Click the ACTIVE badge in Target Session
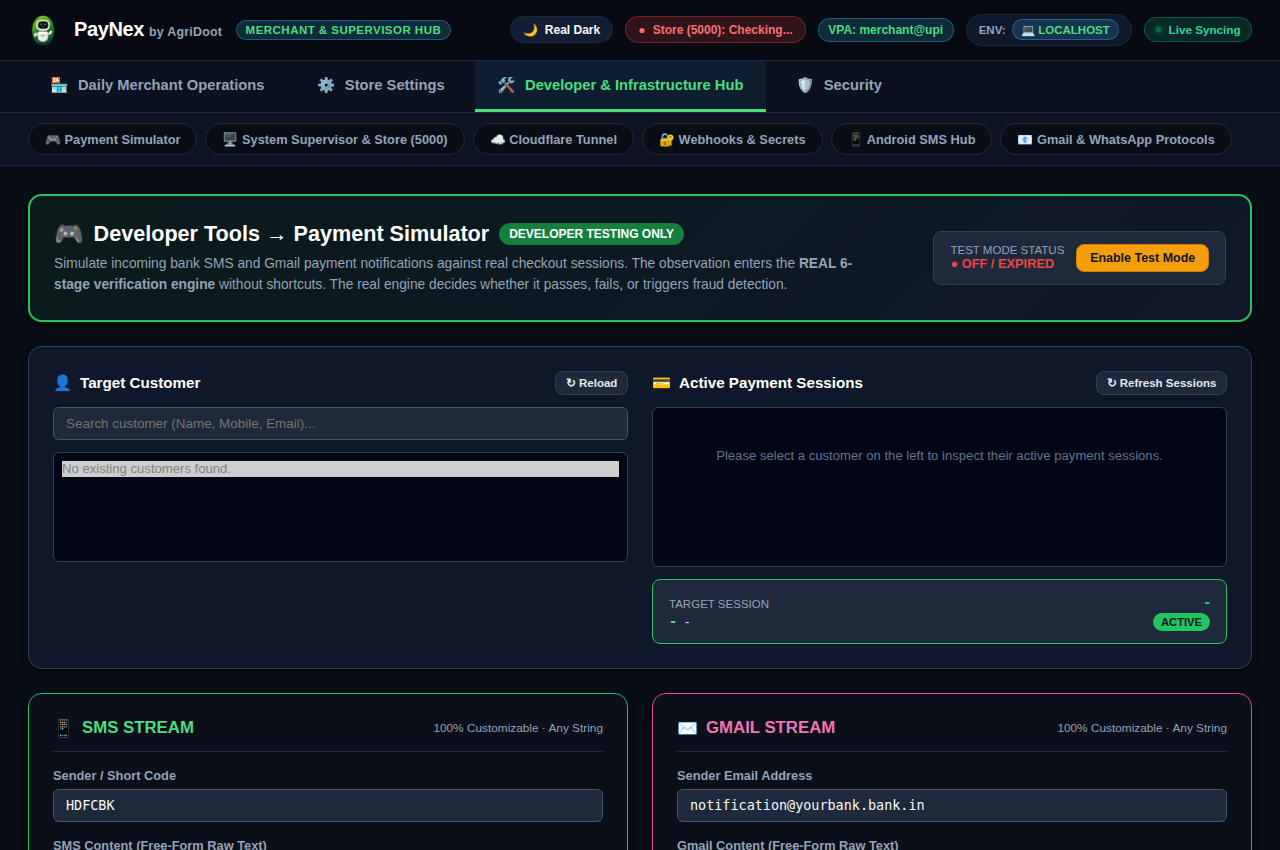Screen dimensions: 1280x850 click(x=1181, y=622)
